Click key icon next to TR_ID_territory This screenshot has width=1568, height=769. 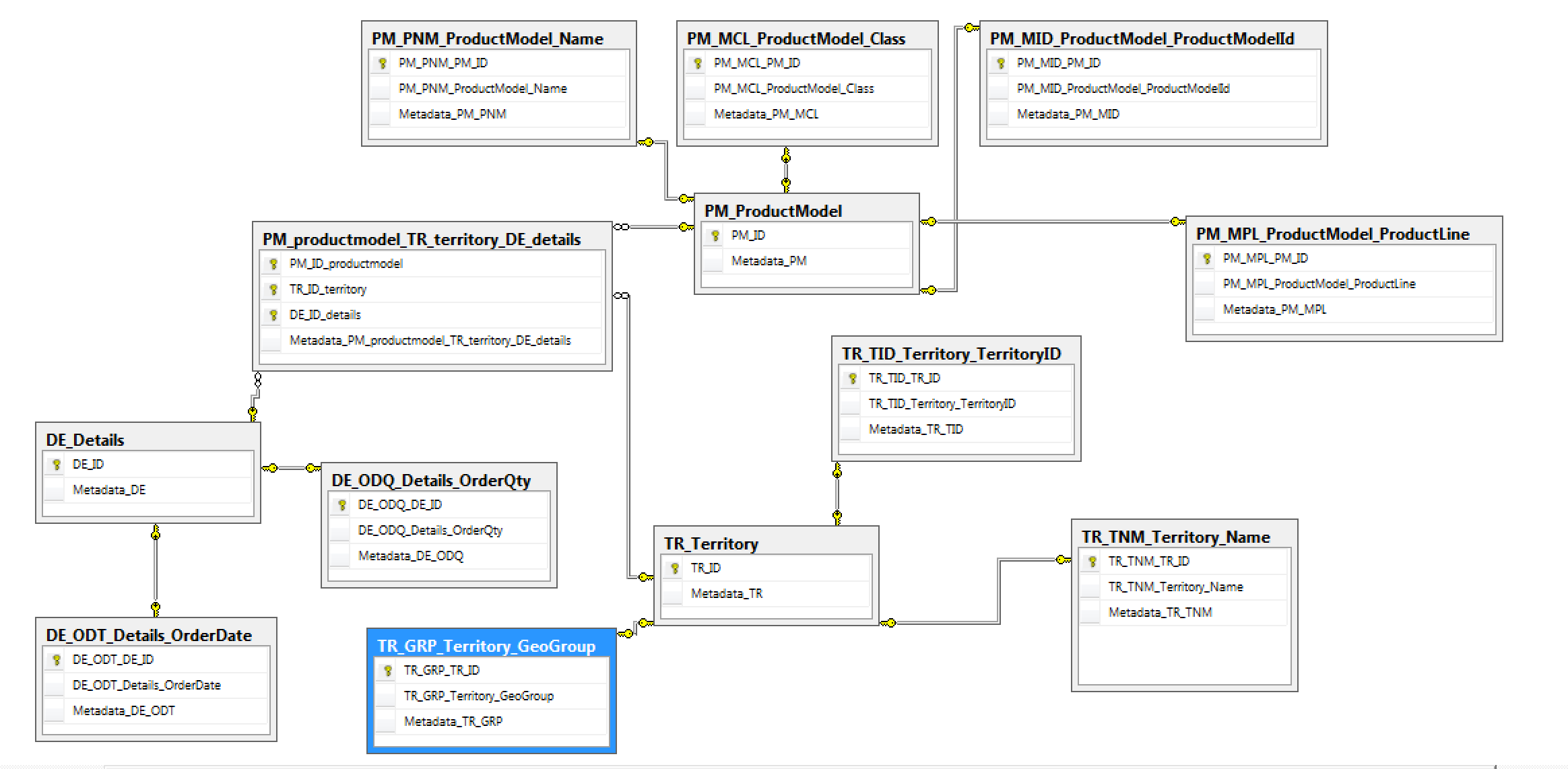[273, 290]
